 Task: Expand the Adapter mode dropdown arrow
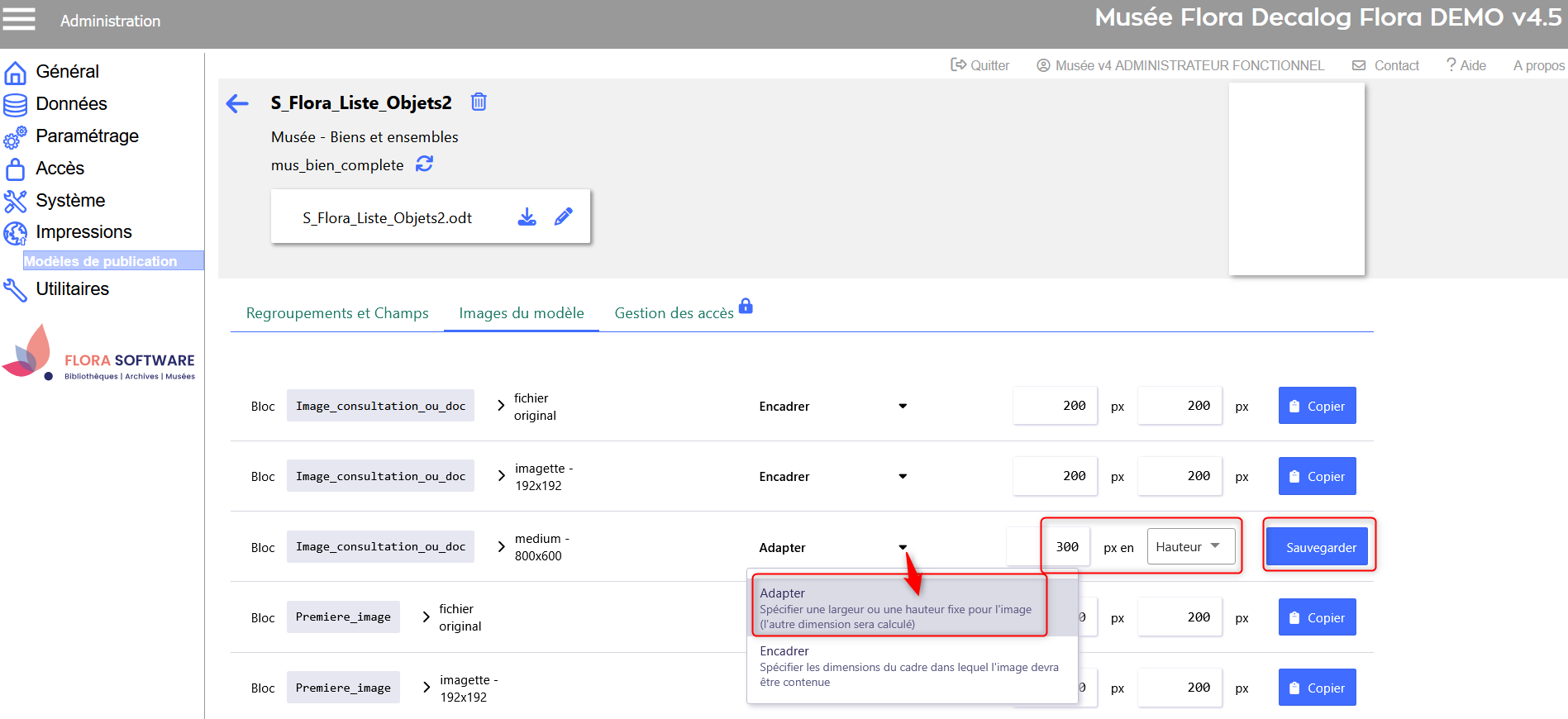coord(903,547)
